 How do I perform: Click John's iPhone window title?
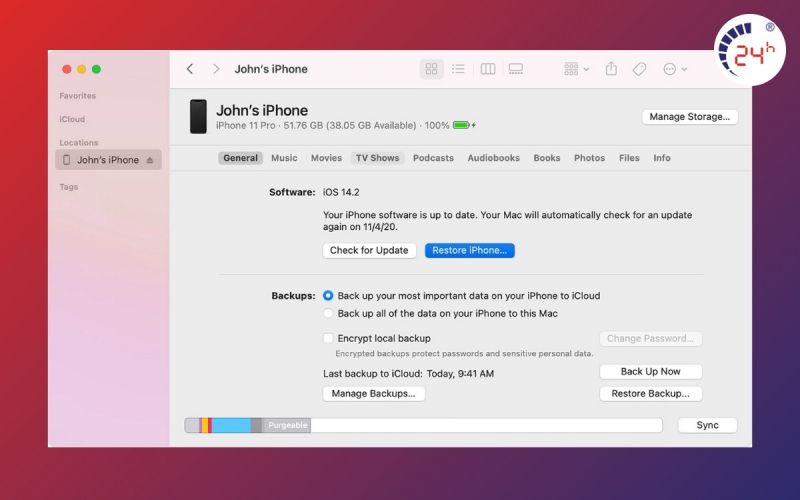point(271,69)
